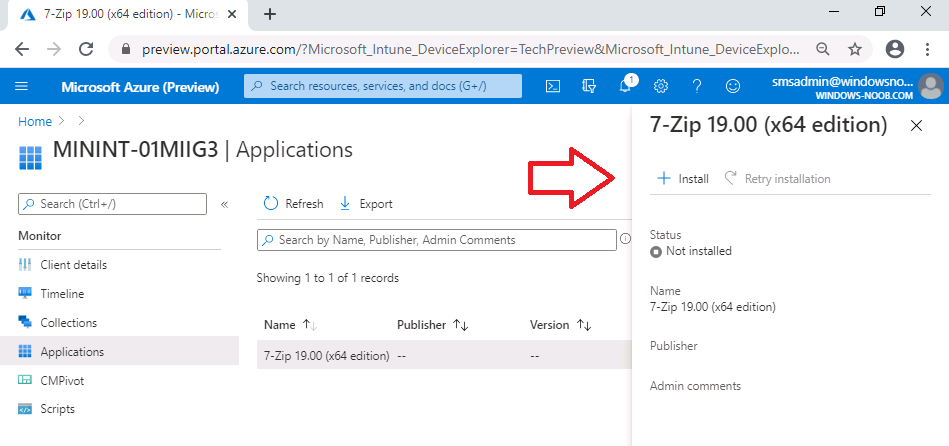Focus the left menu Search (Ctrl+/) box
The image size is (949, 446).
[113, 204]
